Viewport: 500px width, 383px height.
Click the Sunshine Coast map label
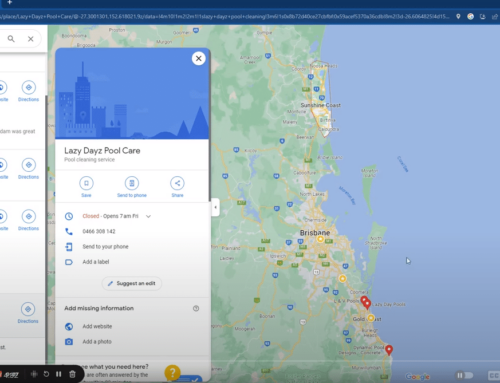point(321,105)
